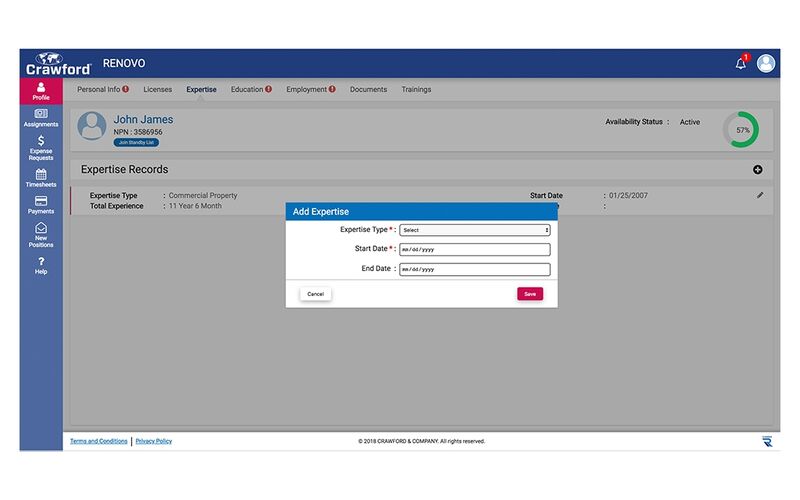Cancel the Add Expertise dialog
The image size is (800, 500).
click(x=315, y=294)
